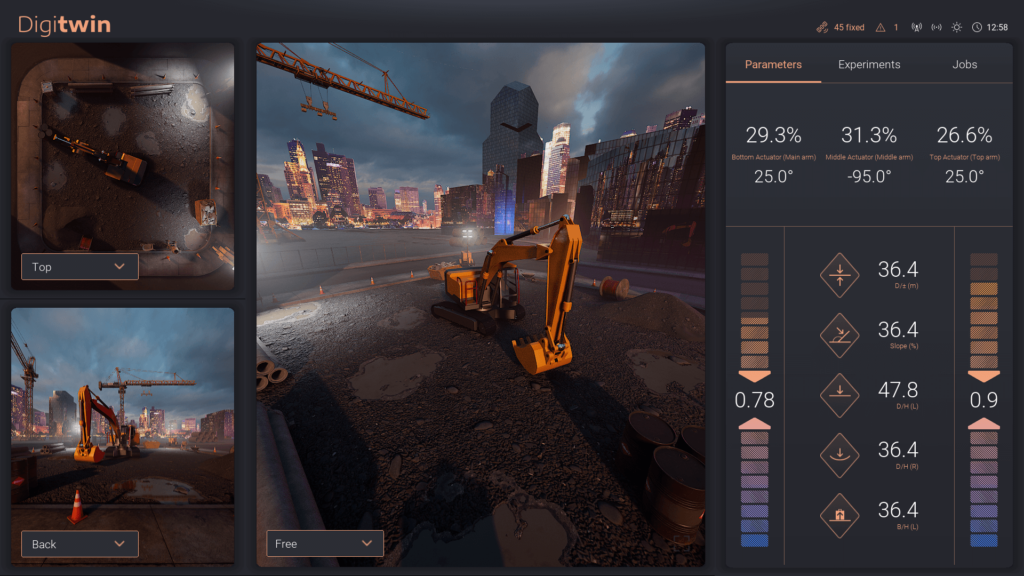The image size is (1024, 576).
Task: Click the -95.0° middle arm angle
Action: pos(869,176)
